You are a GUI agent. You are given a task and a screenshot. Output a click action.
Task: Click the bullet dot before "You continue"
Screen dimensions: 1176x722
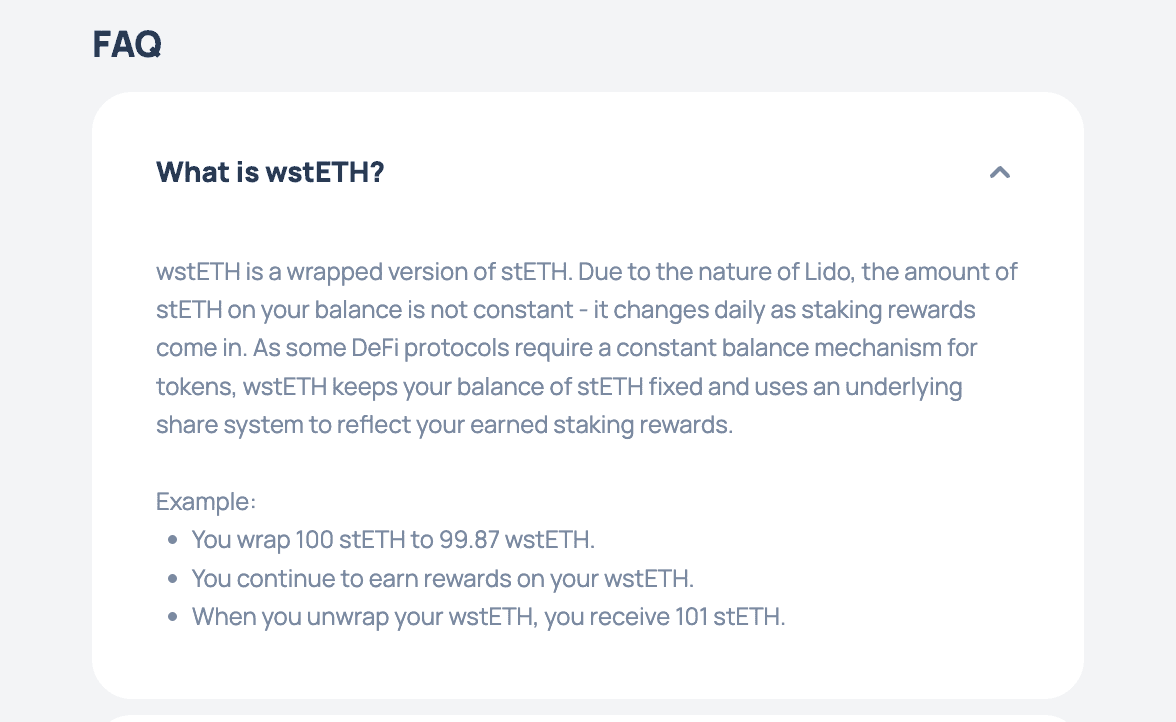tap(172, 578)
